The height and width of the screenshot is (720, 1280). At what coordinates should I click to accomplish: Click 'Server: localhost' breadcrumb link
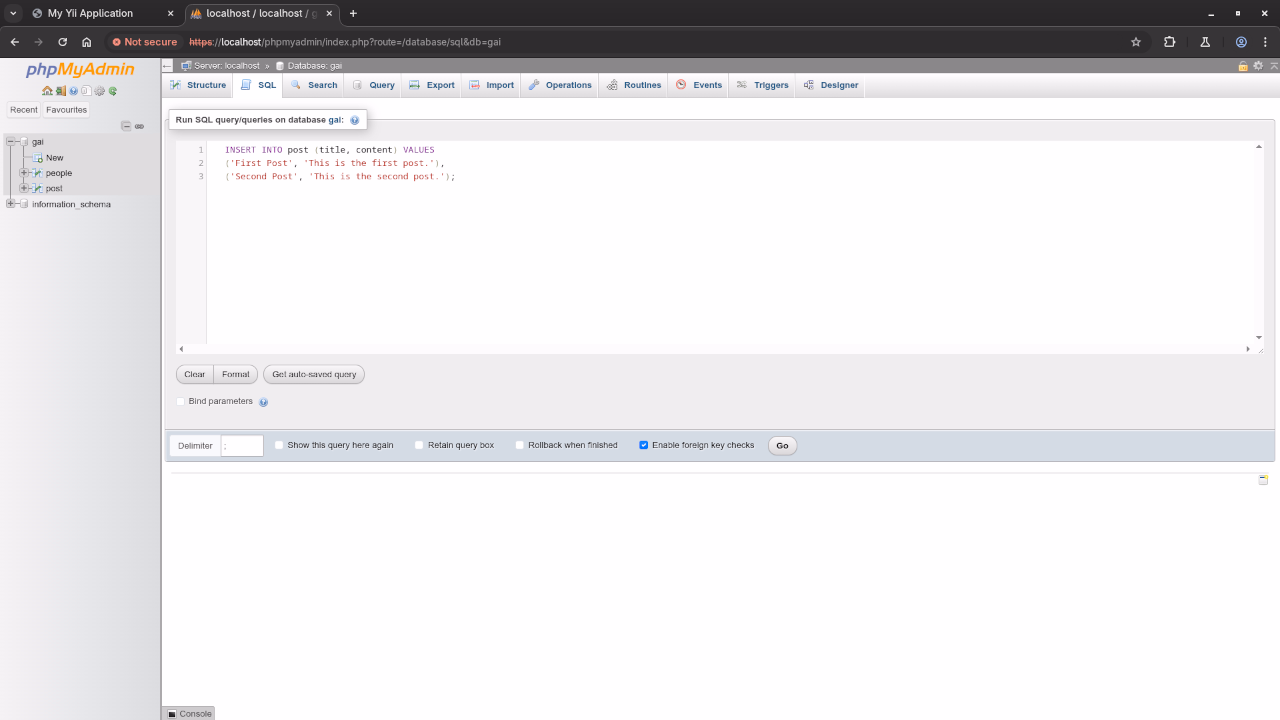[x=226, y=66]
